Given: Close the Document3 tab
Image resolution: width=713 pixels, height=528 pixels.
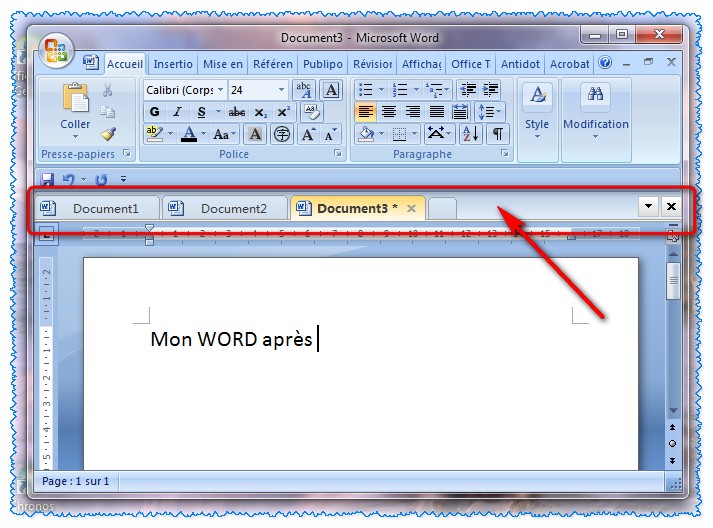Looking at the screenshot, I should pyautogui.click(x=412, y=208).
